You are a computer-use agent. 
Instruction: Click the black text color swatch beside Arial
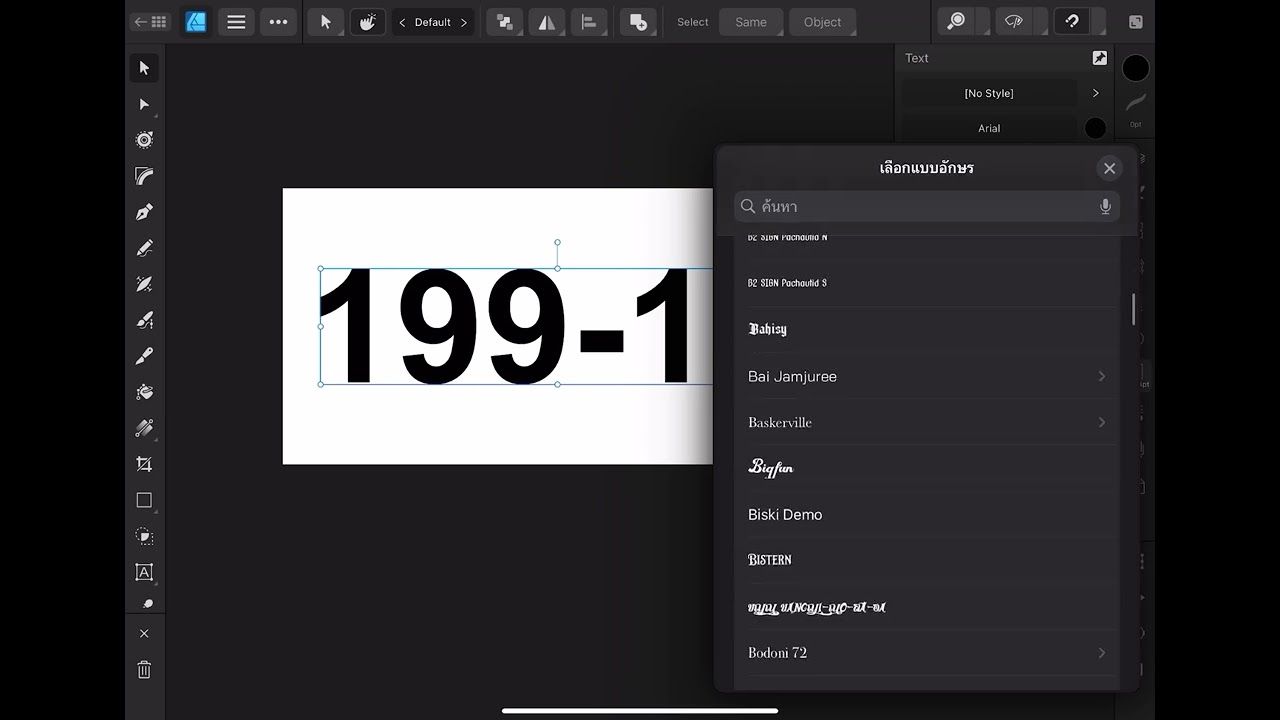coord(1096,128)
